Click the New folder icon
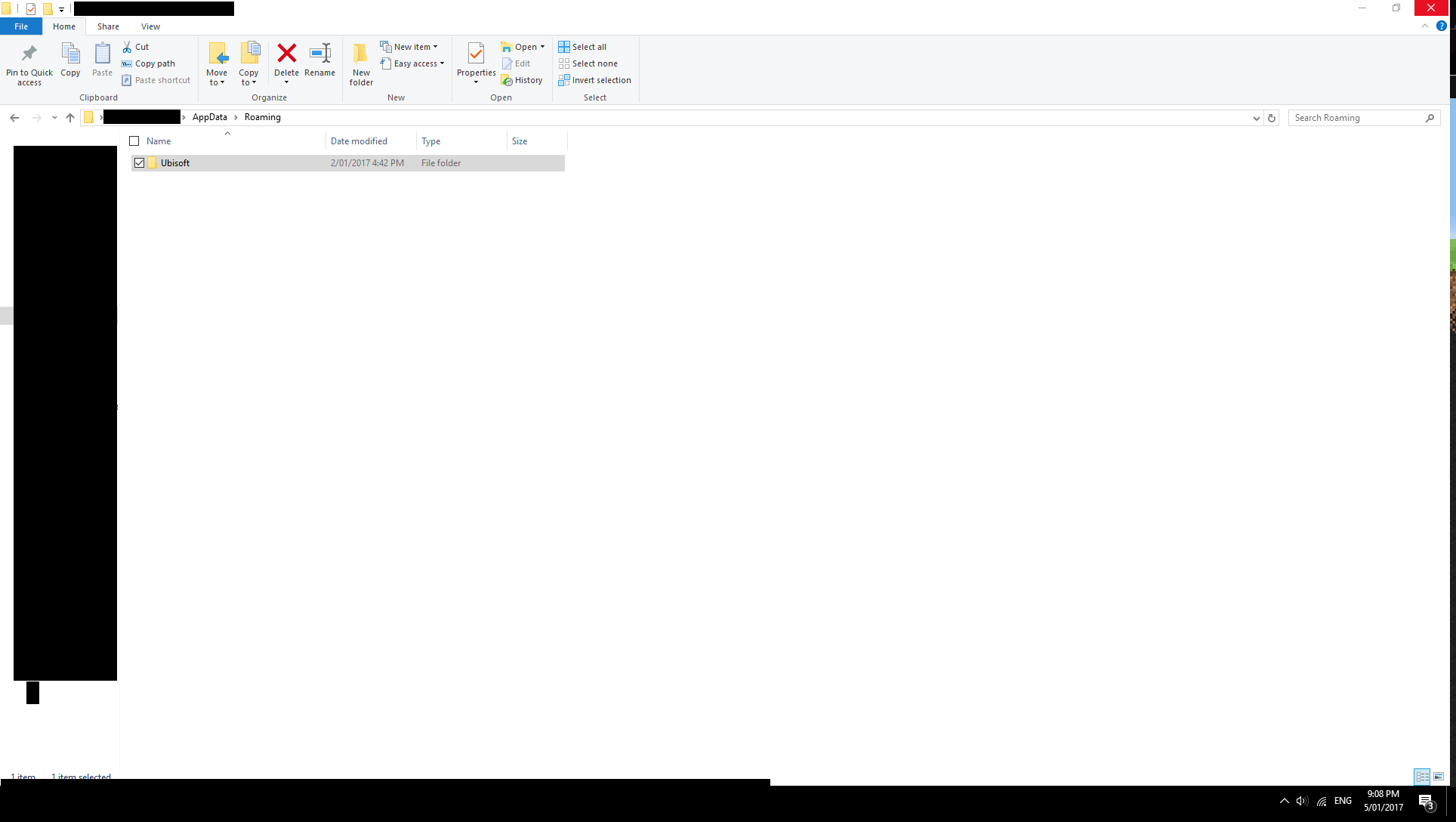The height and width of the screenshot is (822, 1456). 361,54
